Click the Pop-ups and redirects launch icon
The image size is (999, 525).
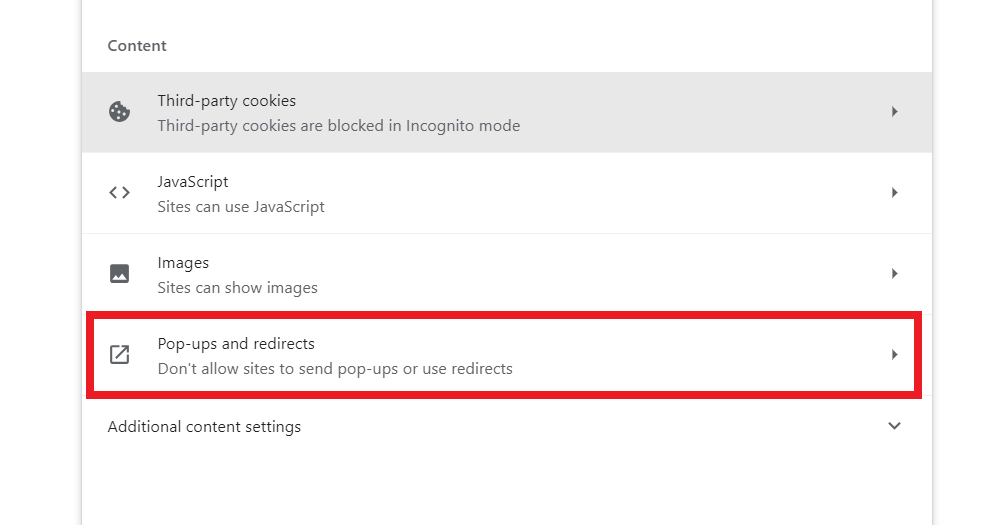[x=120, y=355]
